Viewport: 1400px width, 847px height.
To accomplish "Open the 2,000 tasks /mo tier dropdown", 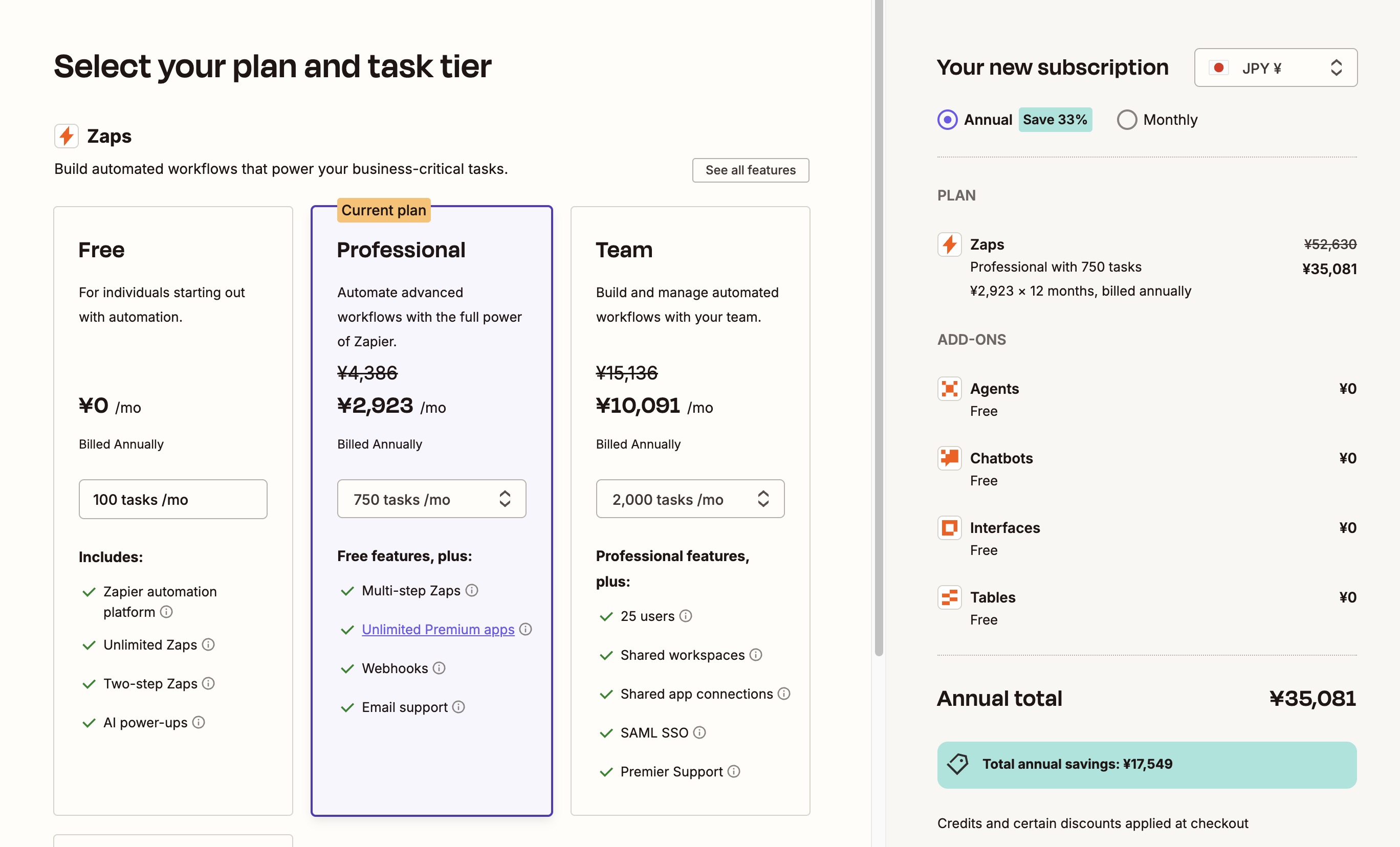I will (690, 499).
